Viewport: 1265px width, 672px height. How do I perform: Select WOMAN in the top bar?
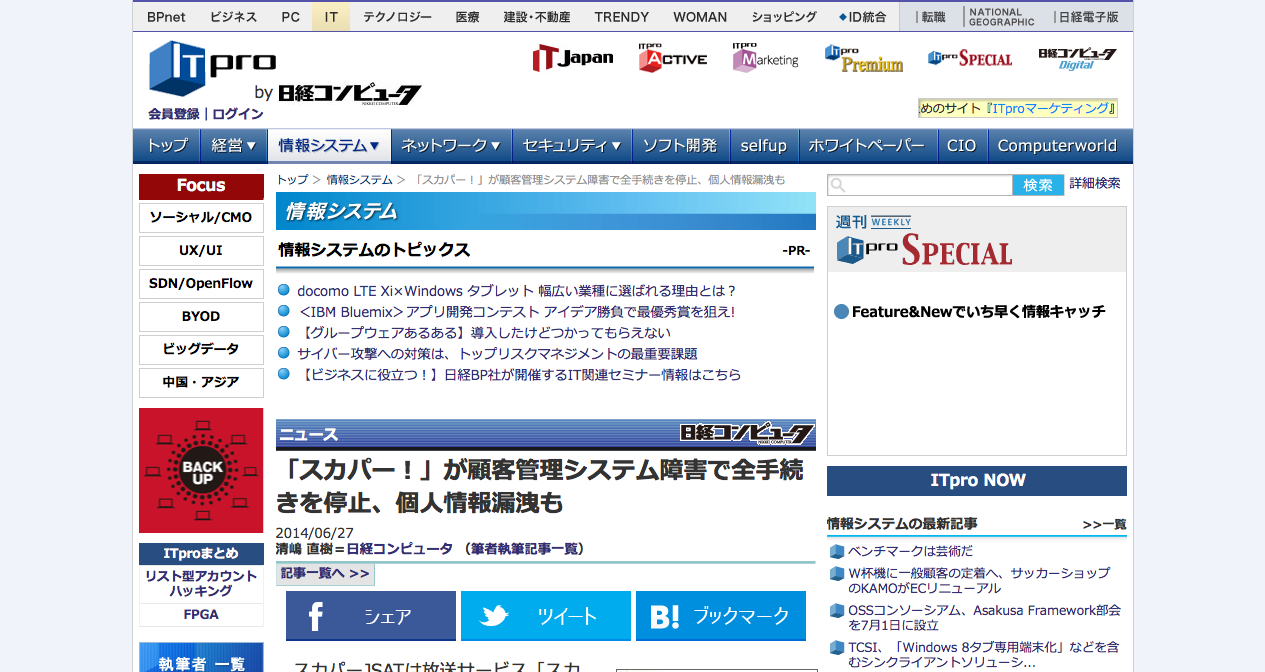(700, 17)
